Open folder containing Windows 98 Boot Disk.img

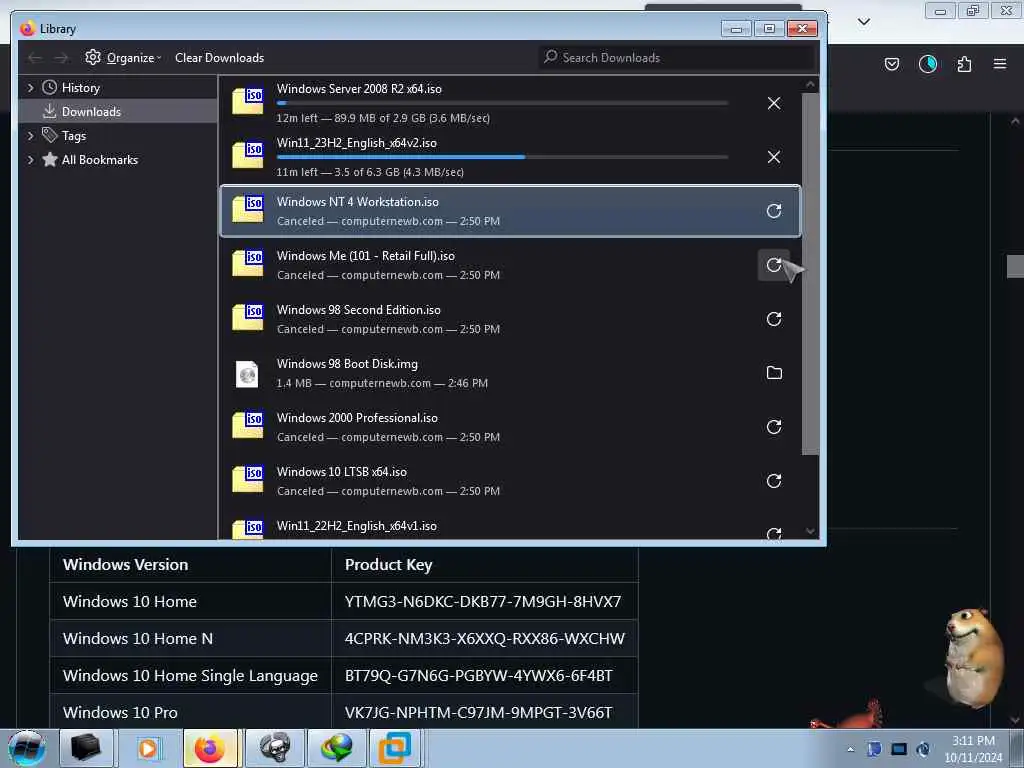click(773, 373)
